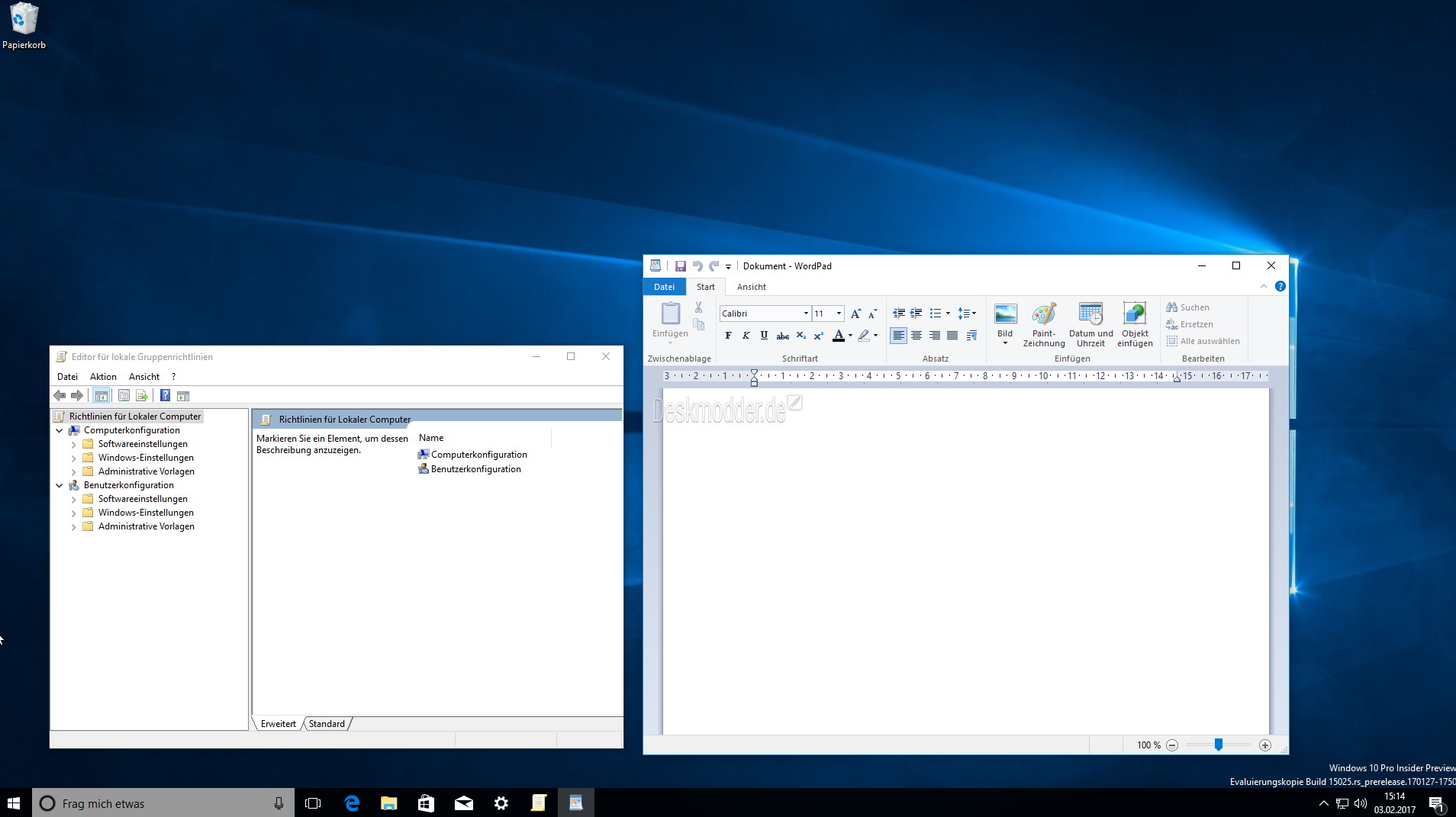Click the WordPad zoom slider handle
This screenshot has height=817, width=1456.
pos(1219,745)
